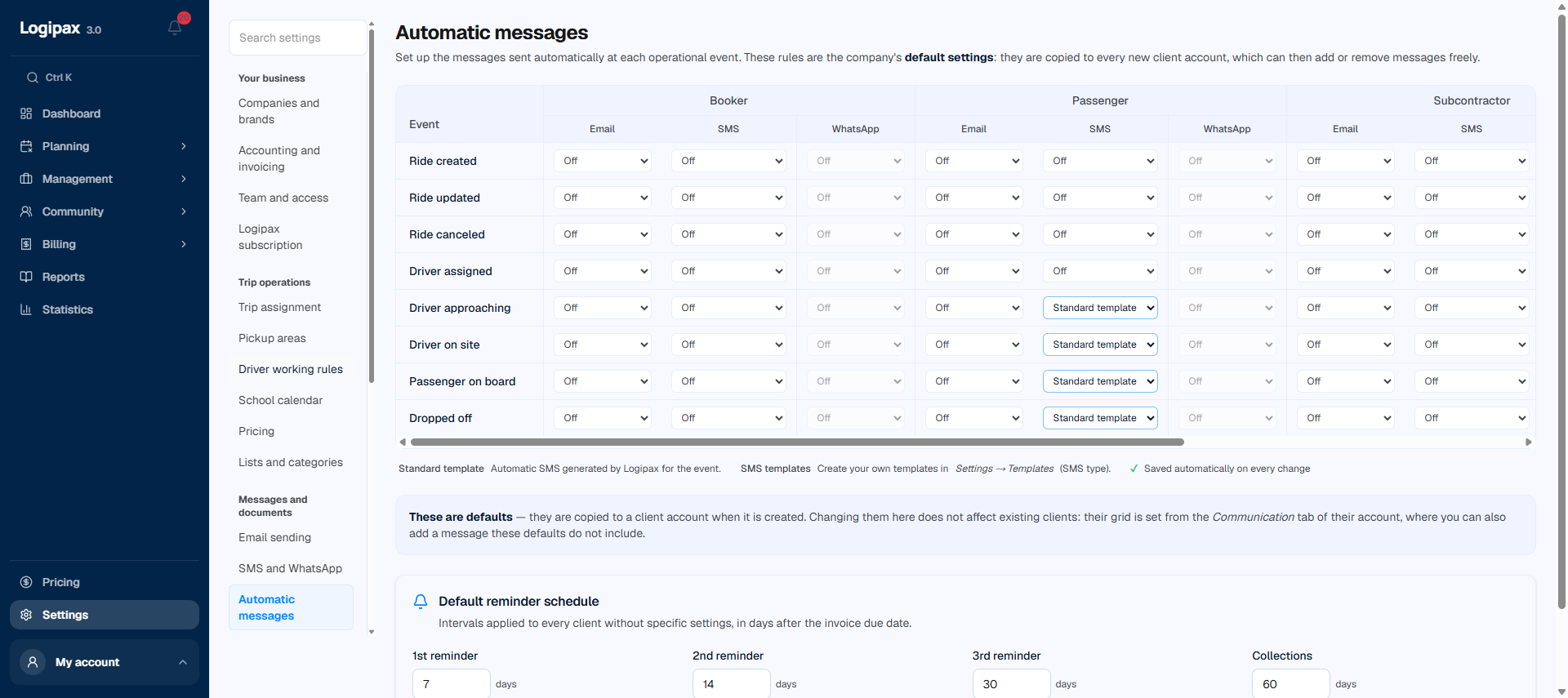Screen dimensions: 1568x698
Task: Click the Management briefcase icon
Action: (x=26, y=179)
